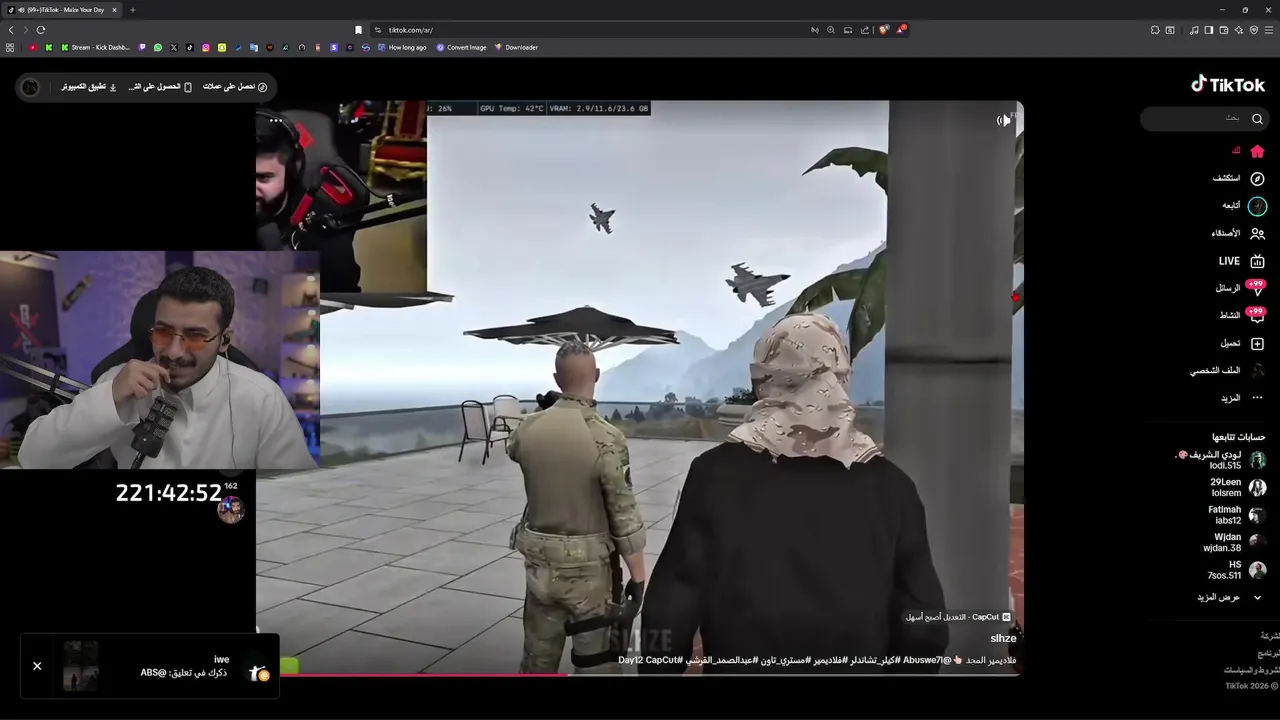Image resolution: width=1280 pixels, height=720 pixels.
Task: Click the @Abuswe7l mention in caption
Action: point(926,660)
